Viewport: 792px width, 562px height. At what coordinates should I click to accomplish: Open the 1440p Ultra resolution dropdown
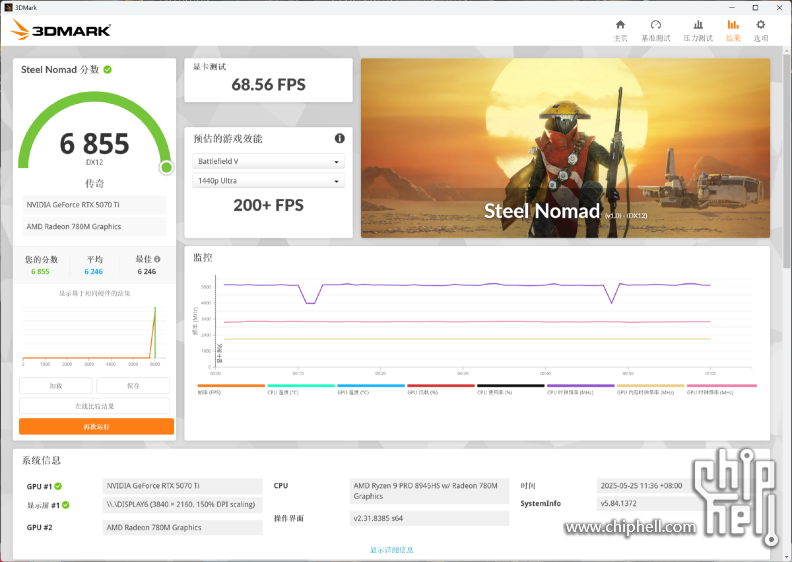(268, 181)
